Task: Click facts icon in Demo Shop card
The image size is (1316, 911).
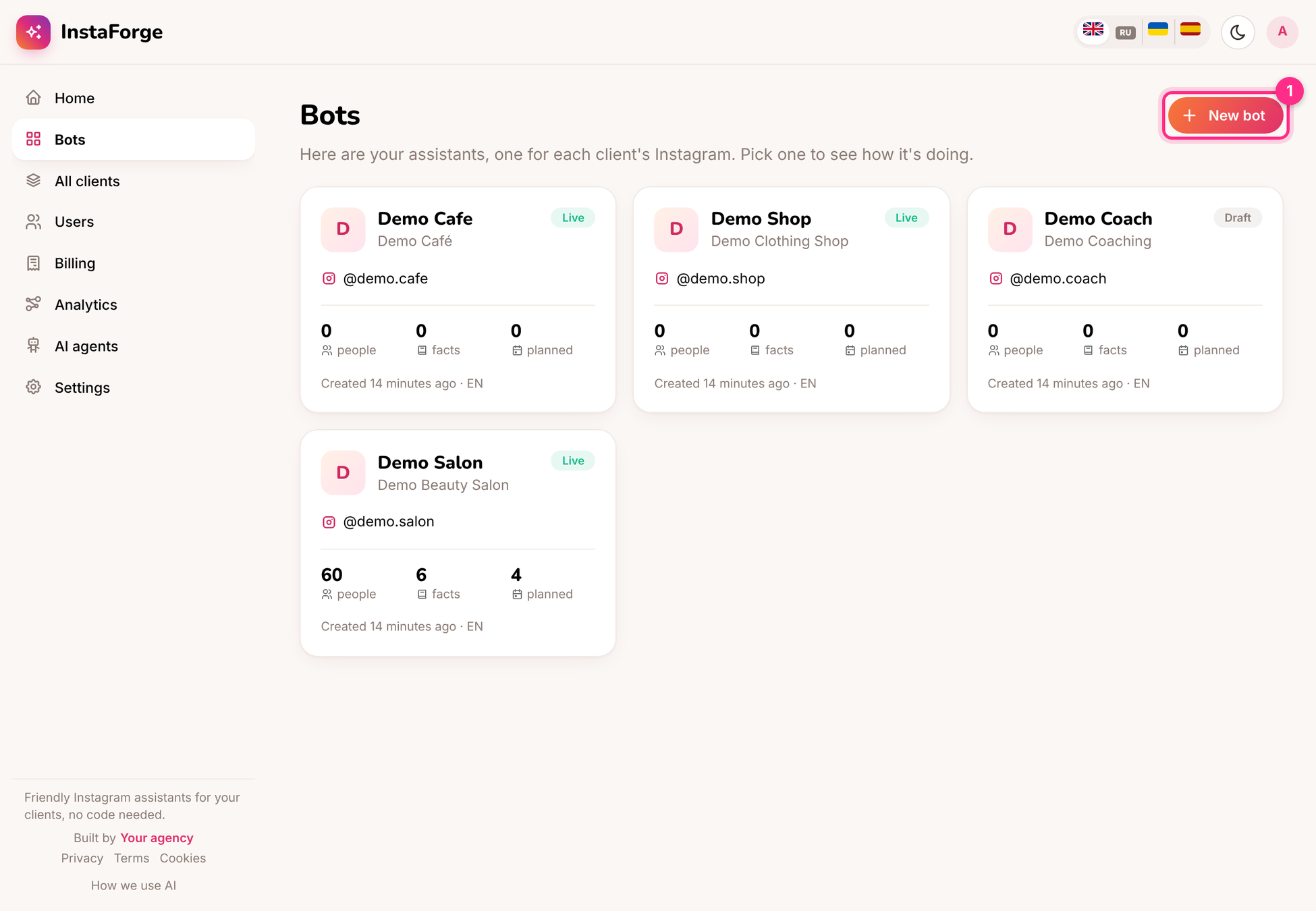Action: 755,350
